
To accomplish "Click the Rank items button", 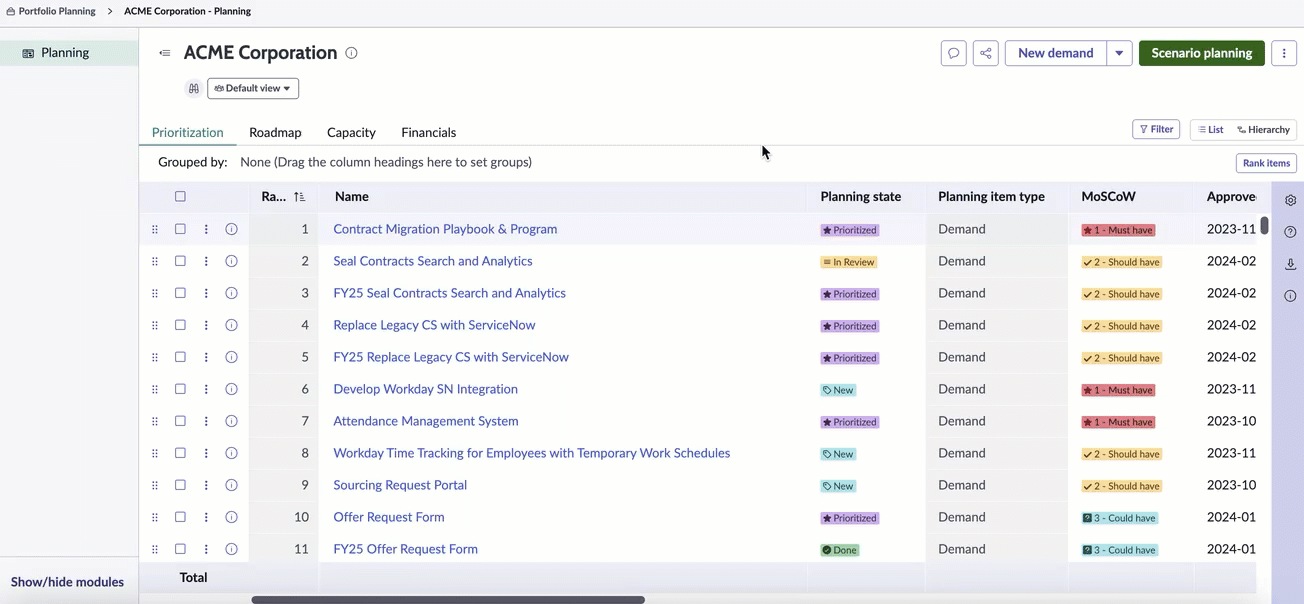I will click(1266, 163).
